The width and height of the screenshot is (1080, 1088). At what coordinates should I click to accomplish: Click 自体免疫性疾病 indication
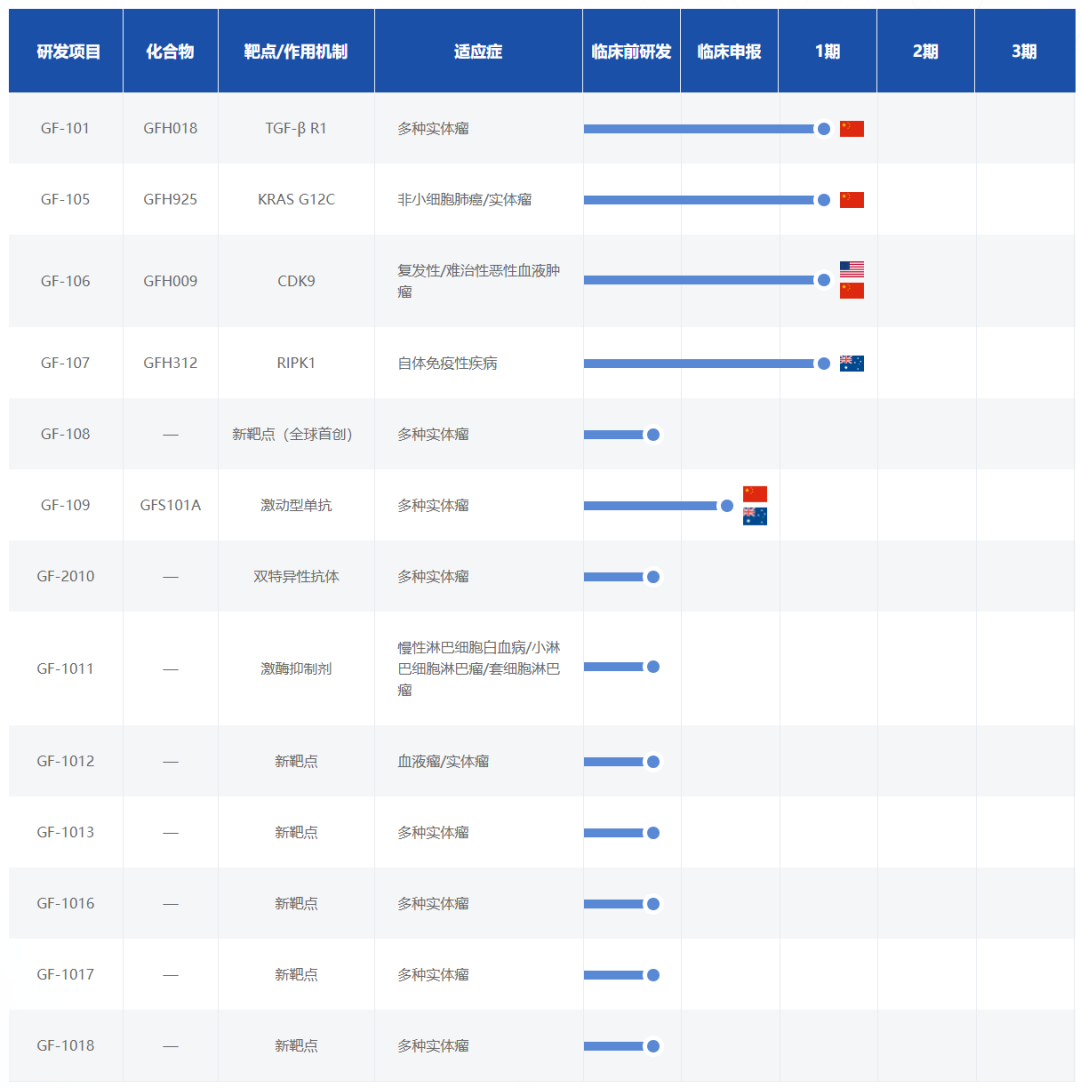click(447, 363)
